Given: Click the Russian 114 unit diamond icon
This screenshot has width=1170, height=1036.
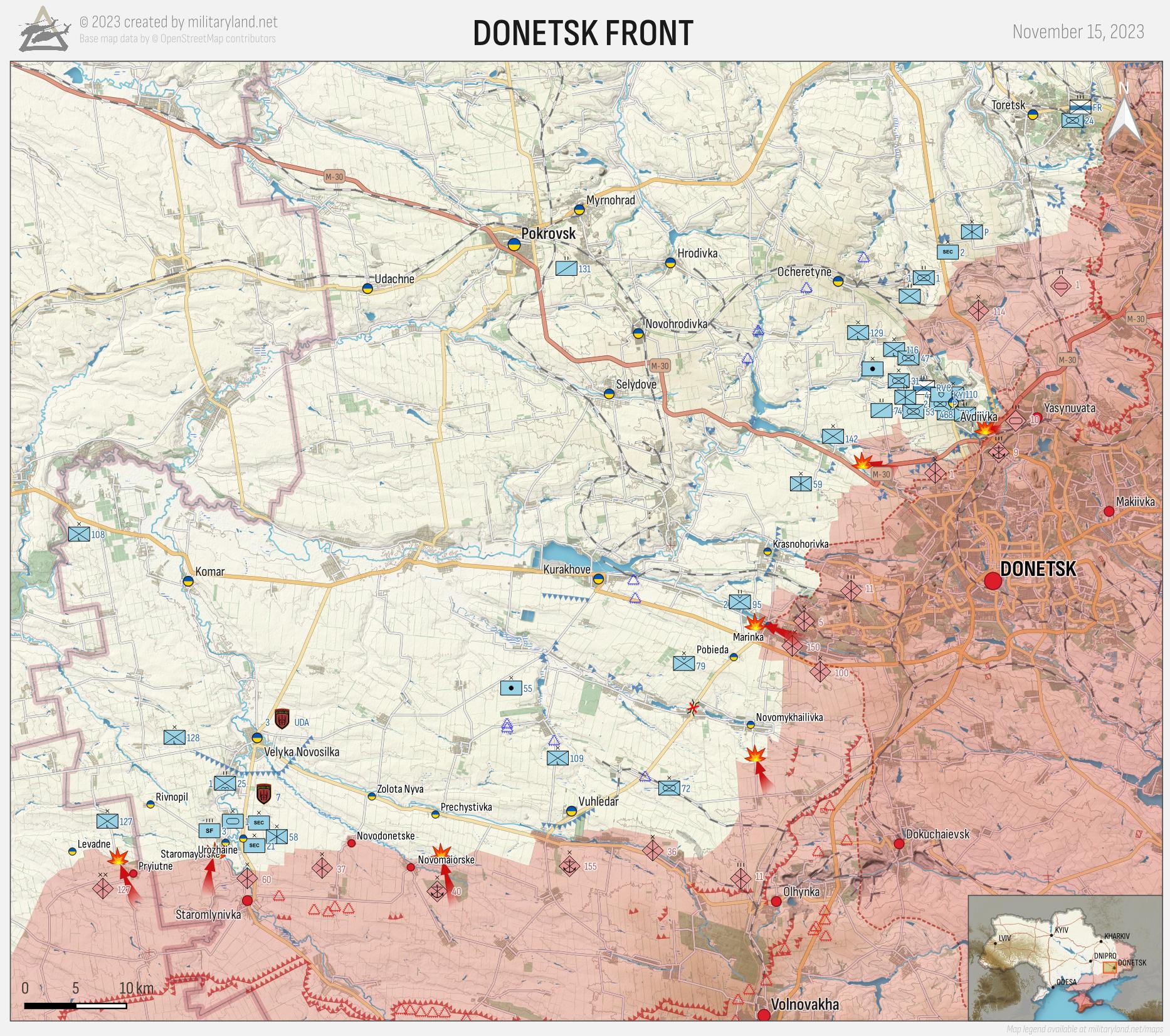Looking at the screenshot, I should (x=978, y=310).
